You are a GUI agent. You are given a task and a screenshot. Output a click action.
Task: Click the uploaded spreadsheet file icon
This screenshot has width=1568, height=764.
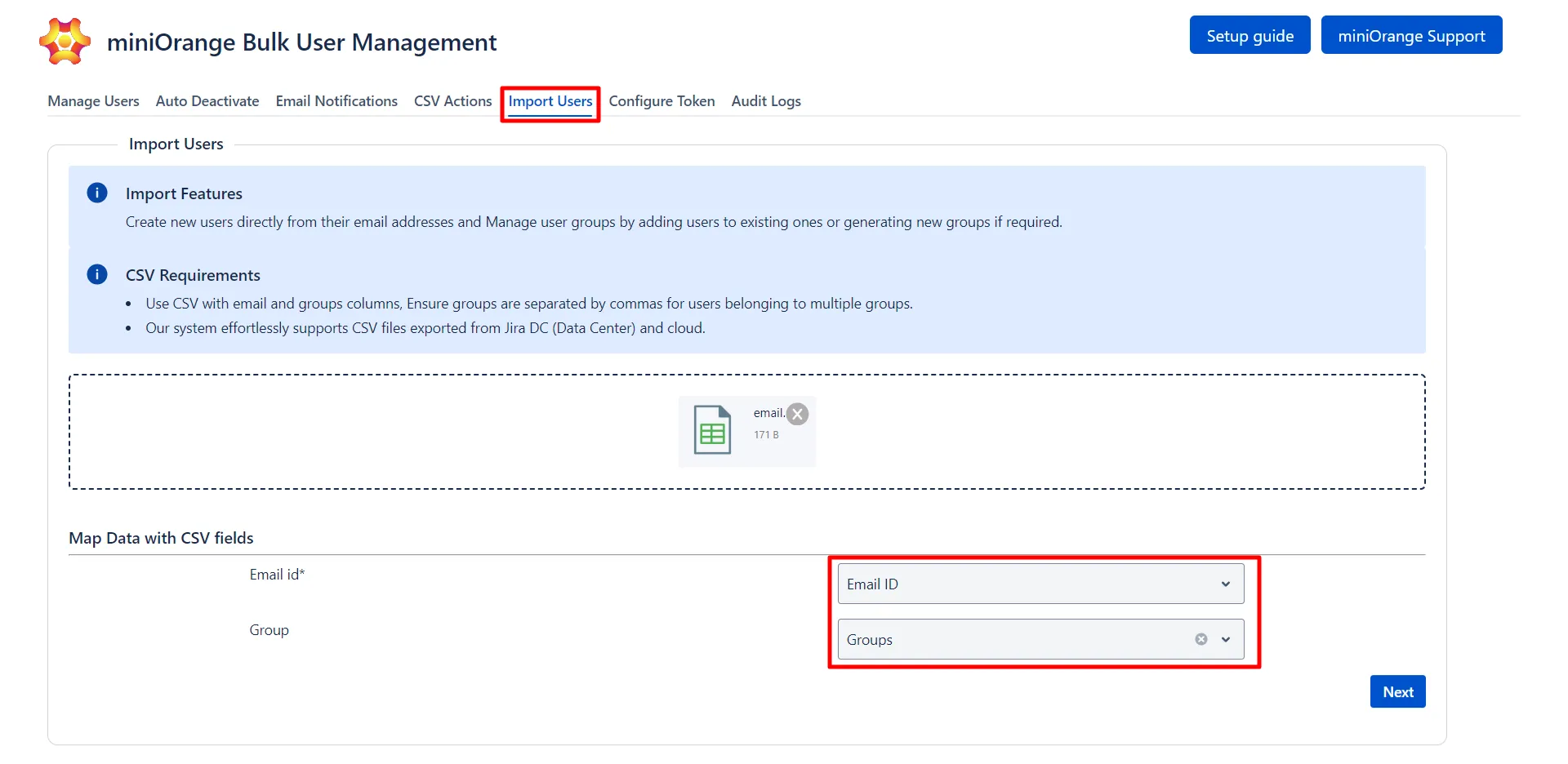click(x=712, y=429)
